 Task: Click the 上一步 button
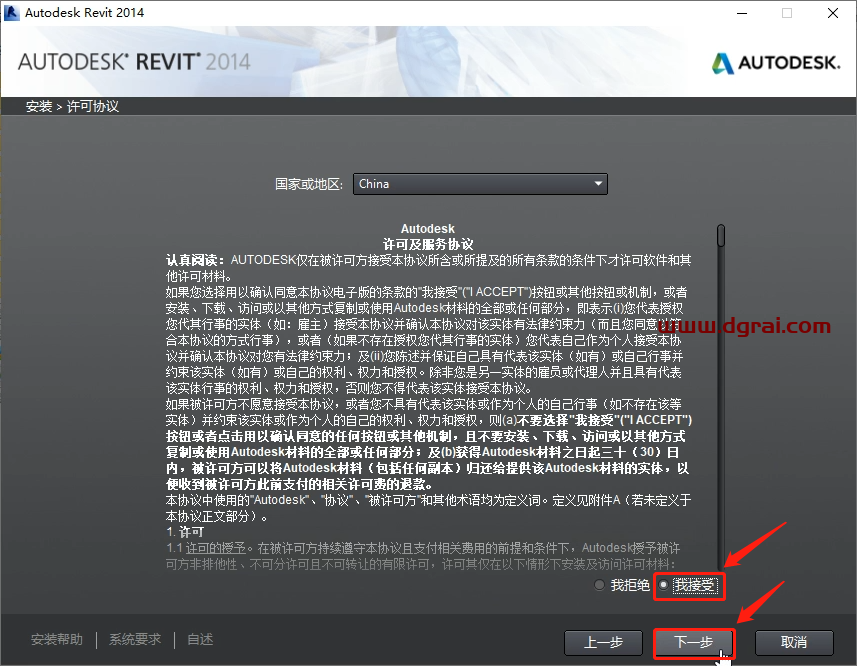[x=603, y=642]
